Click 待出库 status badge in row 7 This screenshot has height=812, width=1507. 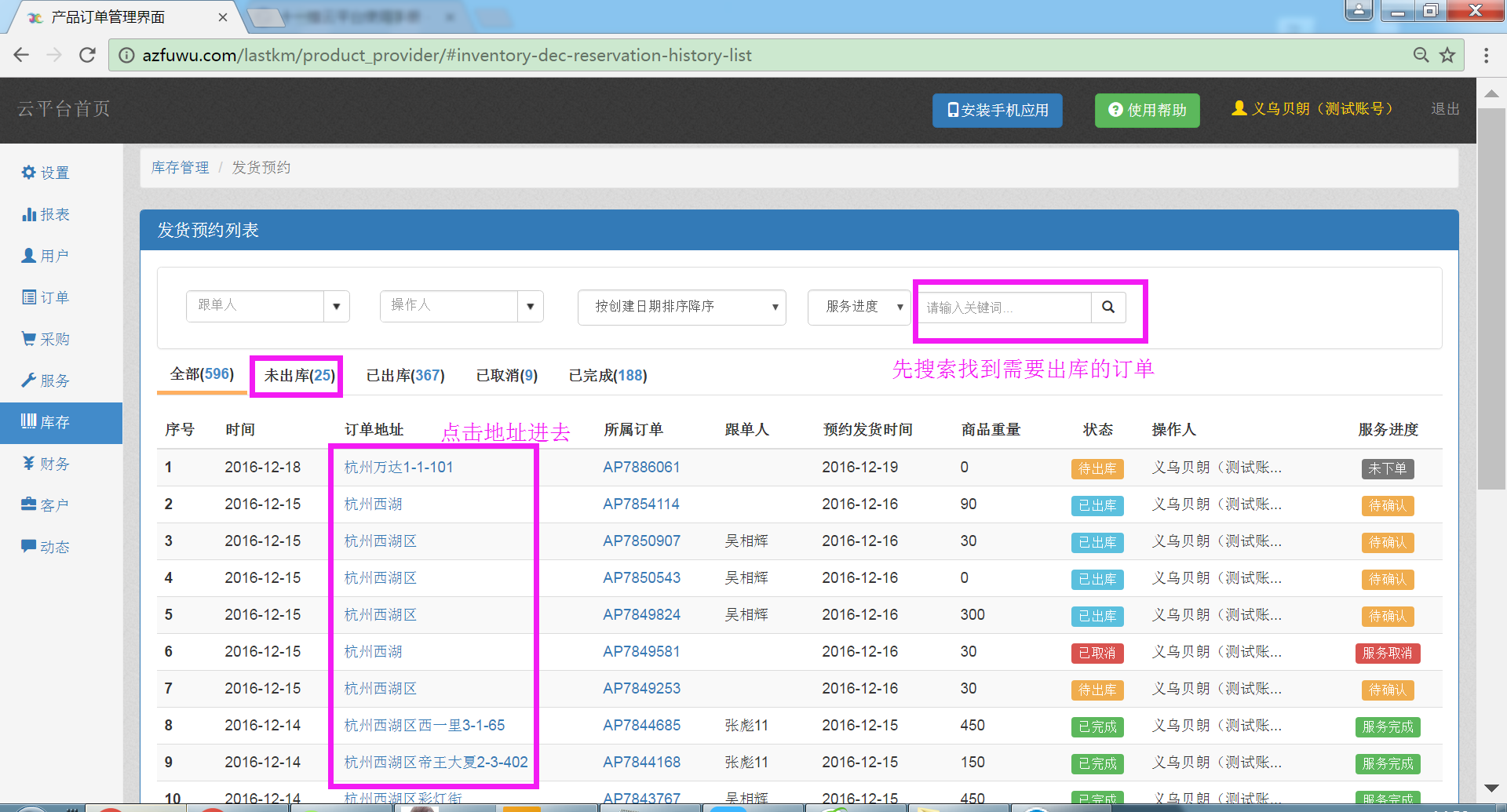coord(1097,690)
